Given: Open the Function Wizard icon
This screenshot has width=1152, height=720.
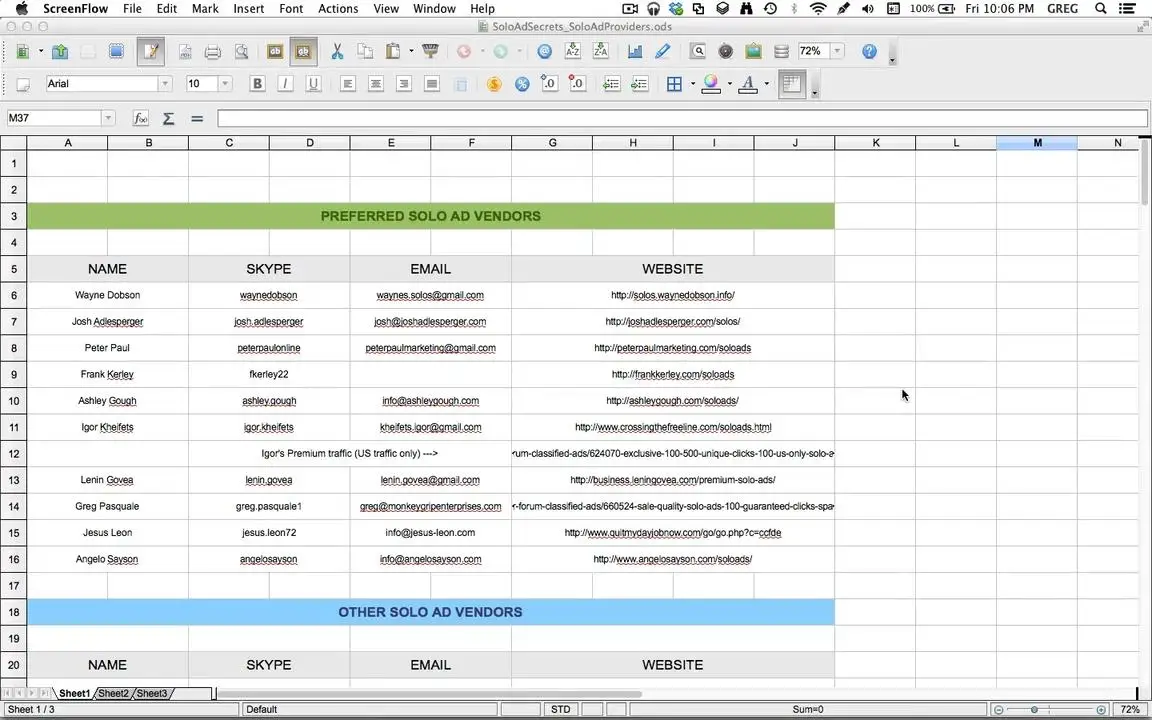Looking at the screenshot, I should tap(140, 118).
